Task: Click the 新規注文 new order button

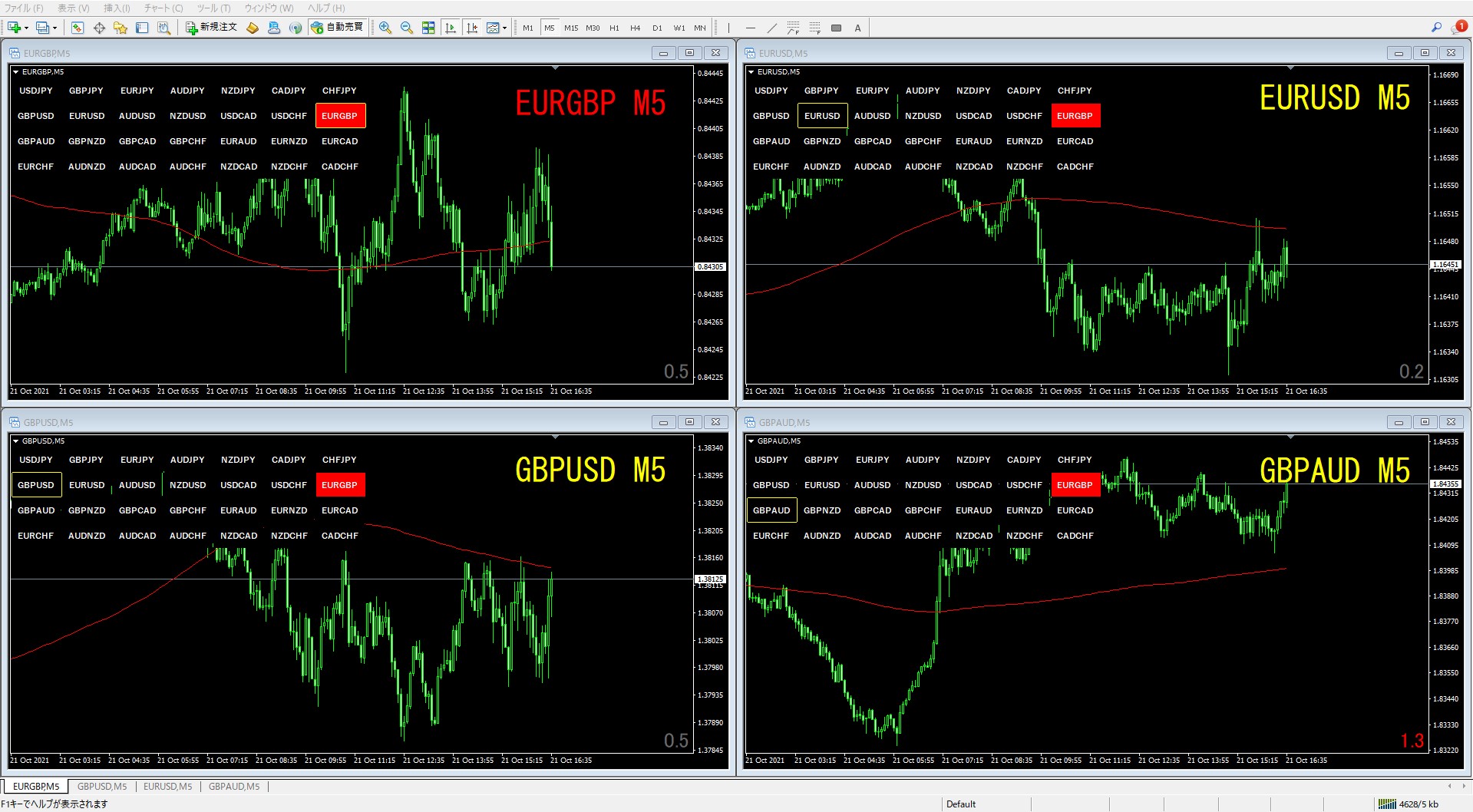Action: (x=211, y=28)
